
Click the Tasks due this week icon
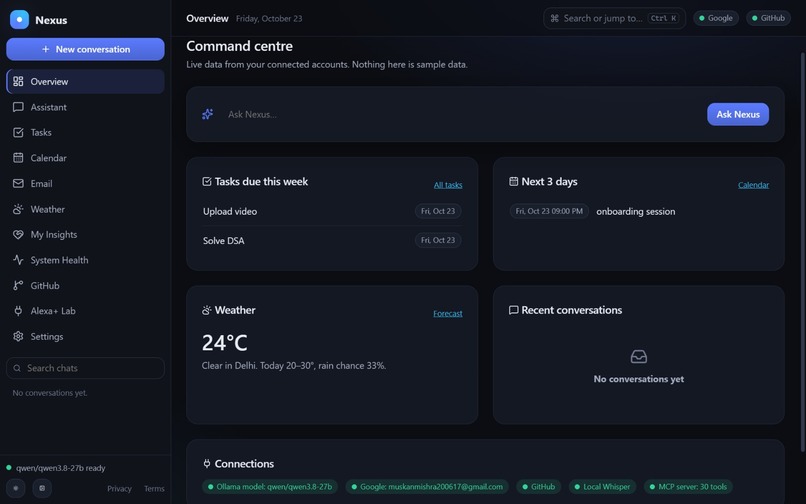tap(207, 182)
